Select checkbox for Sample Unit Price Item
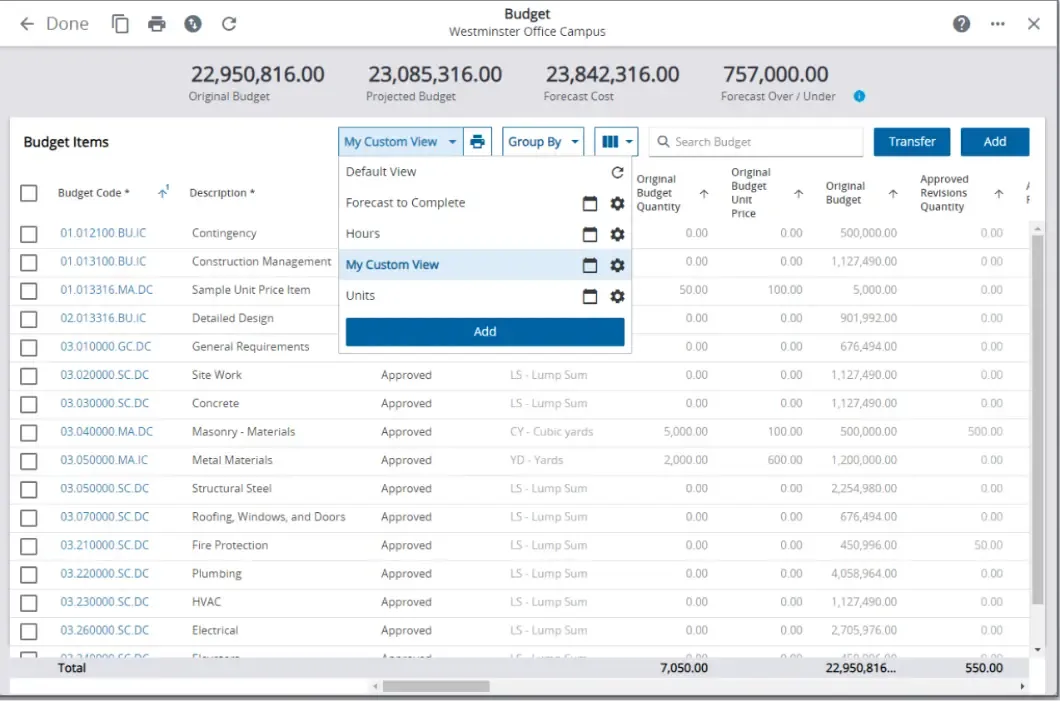Image resolution: width=1060 pixels, height=701 pixels. pyautogui.click(x=28, y=291)
